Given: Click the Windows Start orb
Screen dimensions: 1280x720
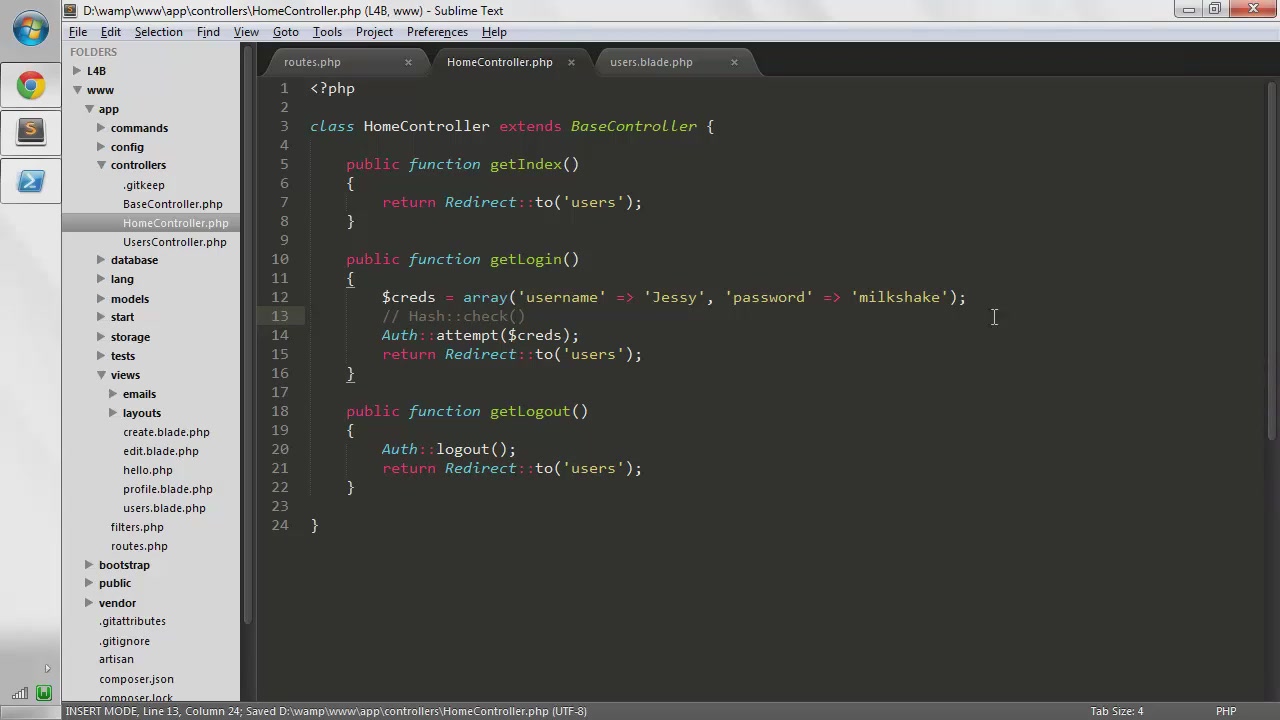Looking at the screenshot, I should (x=30, y=29).
